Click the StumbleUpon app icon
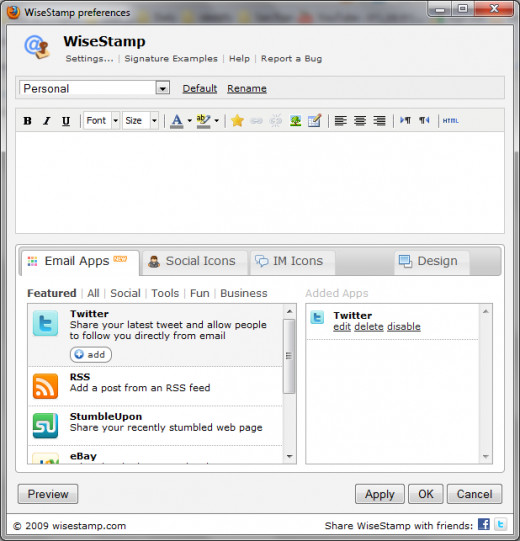 point(45,426)
